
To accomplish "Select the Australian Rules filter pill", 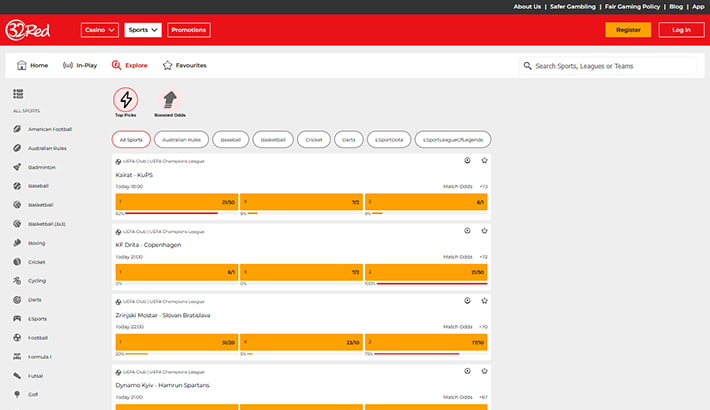I will tap(182, 140).
